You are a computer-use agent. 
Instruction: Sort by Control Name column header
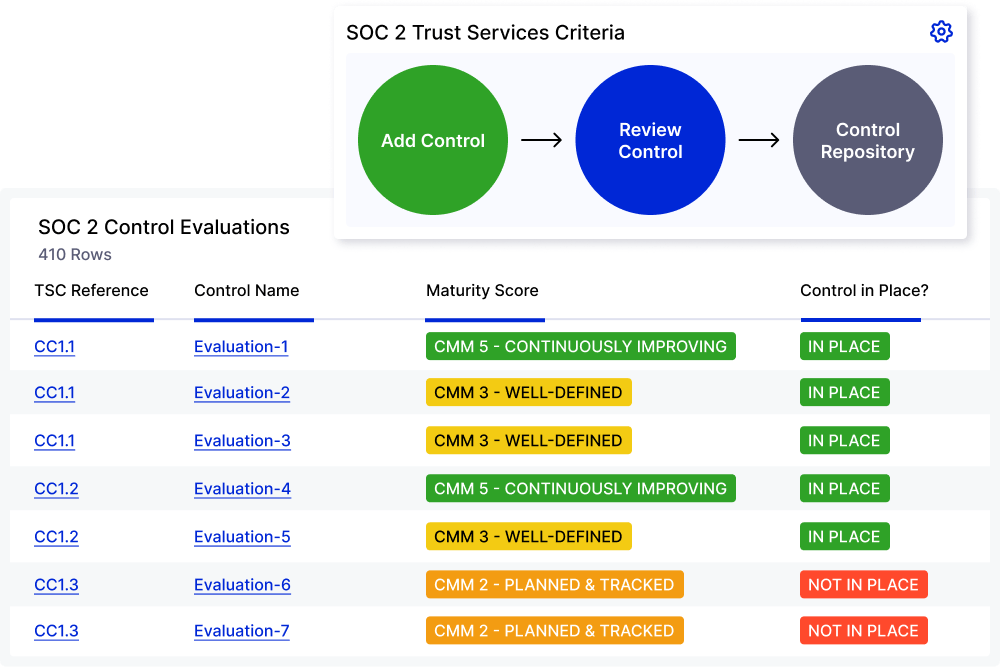(x=246, y=291)
